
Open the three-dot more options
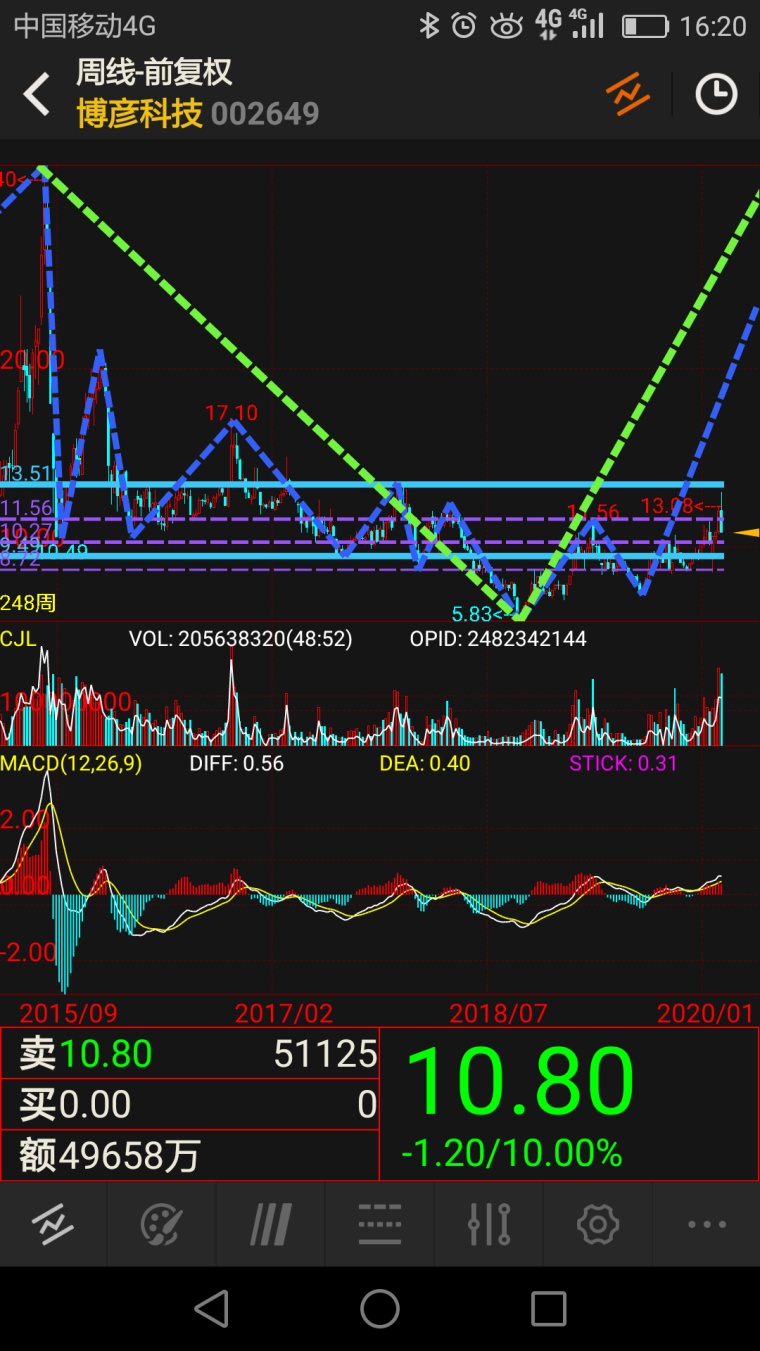(707, 1224)
